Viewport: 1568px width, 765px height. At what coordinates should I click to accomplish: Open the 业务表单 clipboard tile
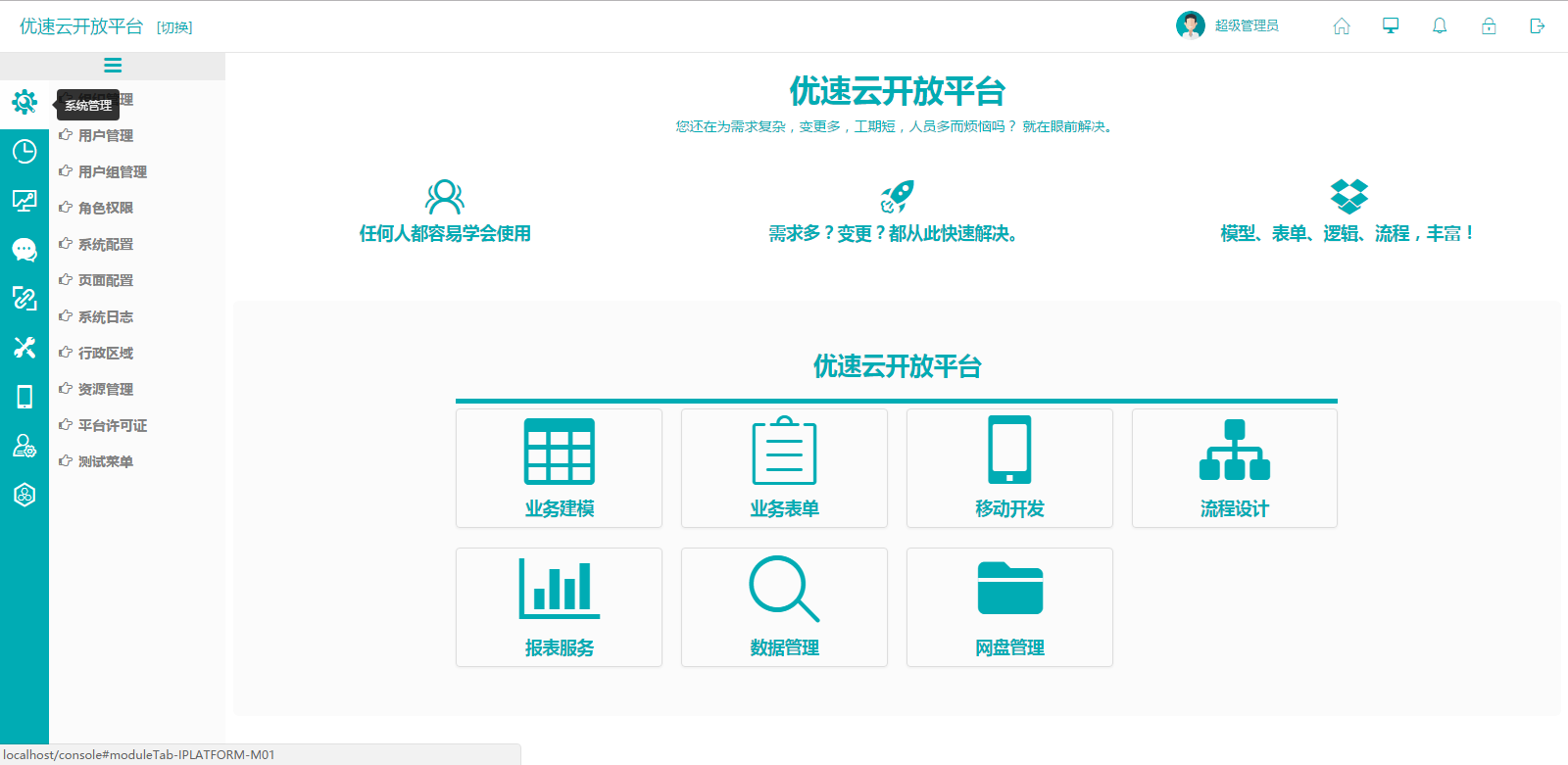[x=784, y=468]
